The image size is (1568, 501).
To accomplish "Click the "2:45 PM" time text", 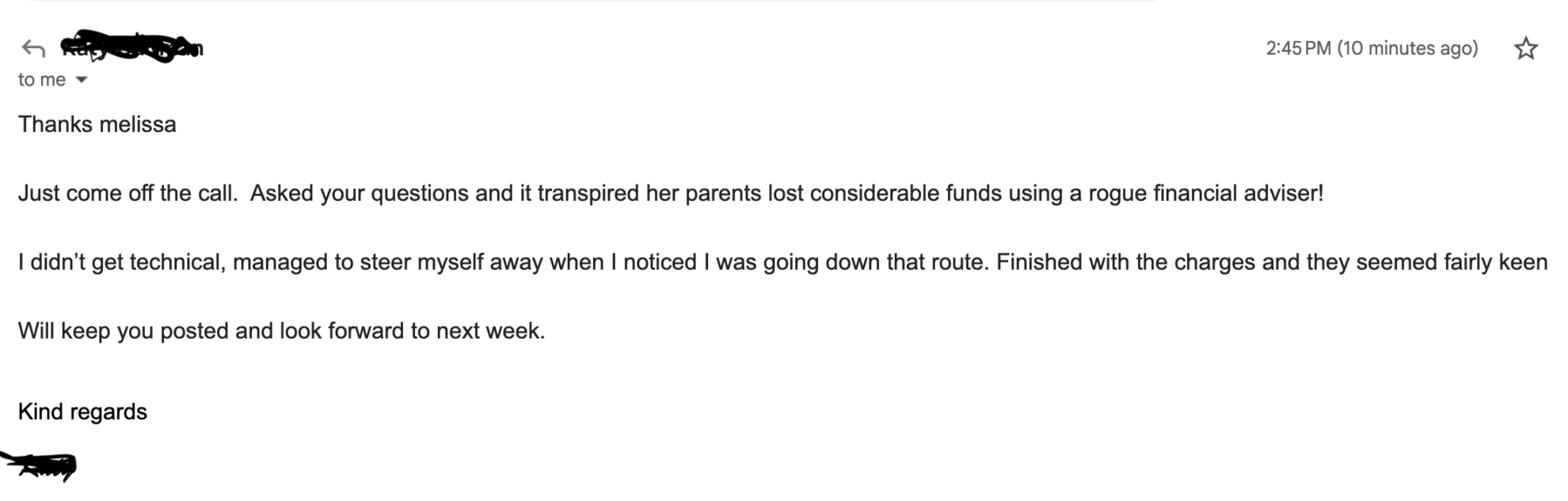I will pos(1298,48).
